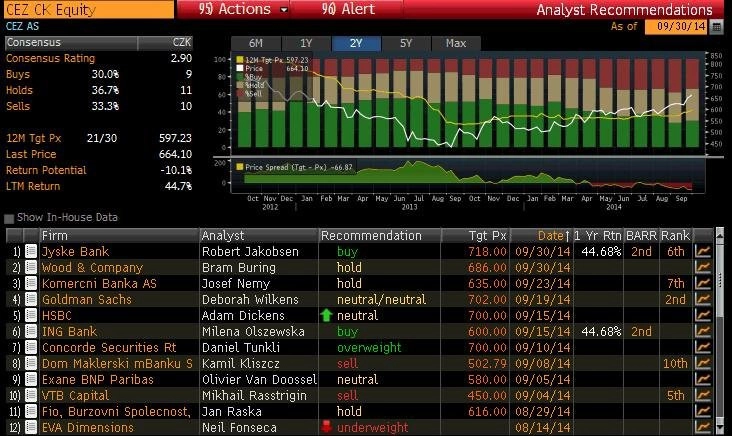Open chart icon for Dom Maklerski mBanku row
The image size is (732, 436).
pos(703,363)
